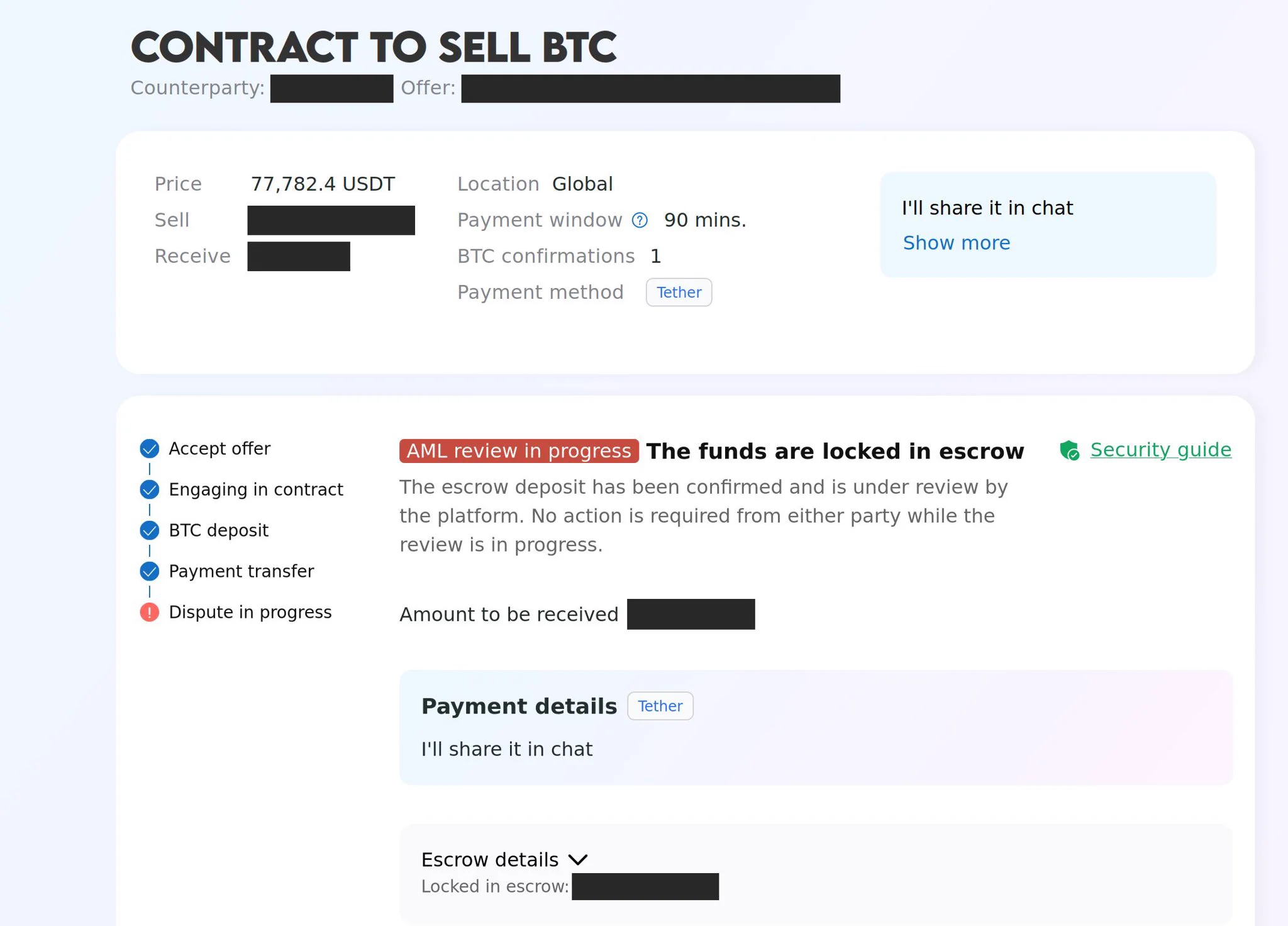Viewport: 1288px width, 926px height.
Task: Click the redacted Counterparty name
Action: tap(332, 89)
